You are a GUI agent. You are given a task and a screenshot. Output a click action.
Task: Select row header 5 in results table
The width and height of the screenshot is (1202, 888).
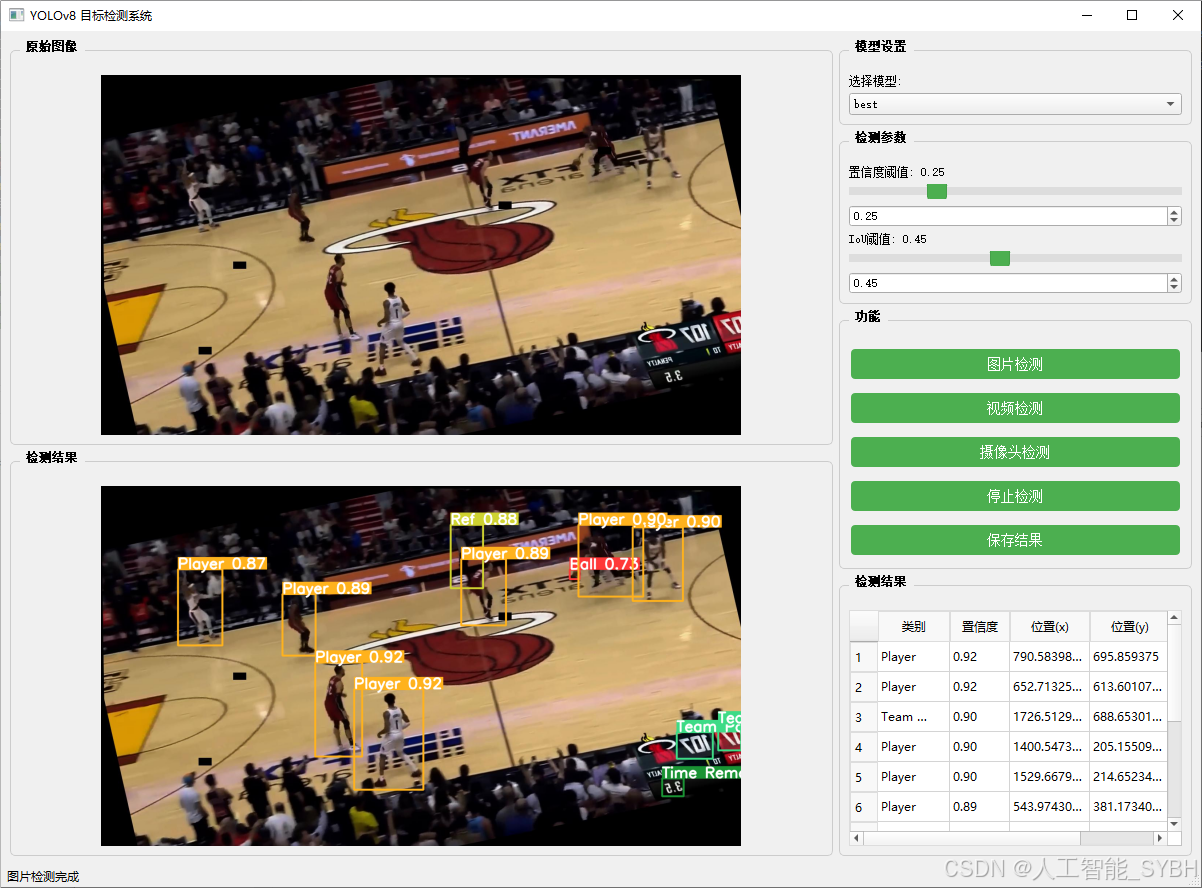[x=864, y=777]
